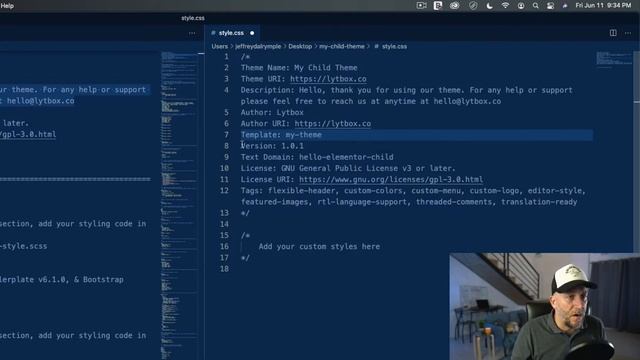Viewport: 640px width, 360px height.
Task: Click line number 18 in the gutter
Action: (224, 269)
